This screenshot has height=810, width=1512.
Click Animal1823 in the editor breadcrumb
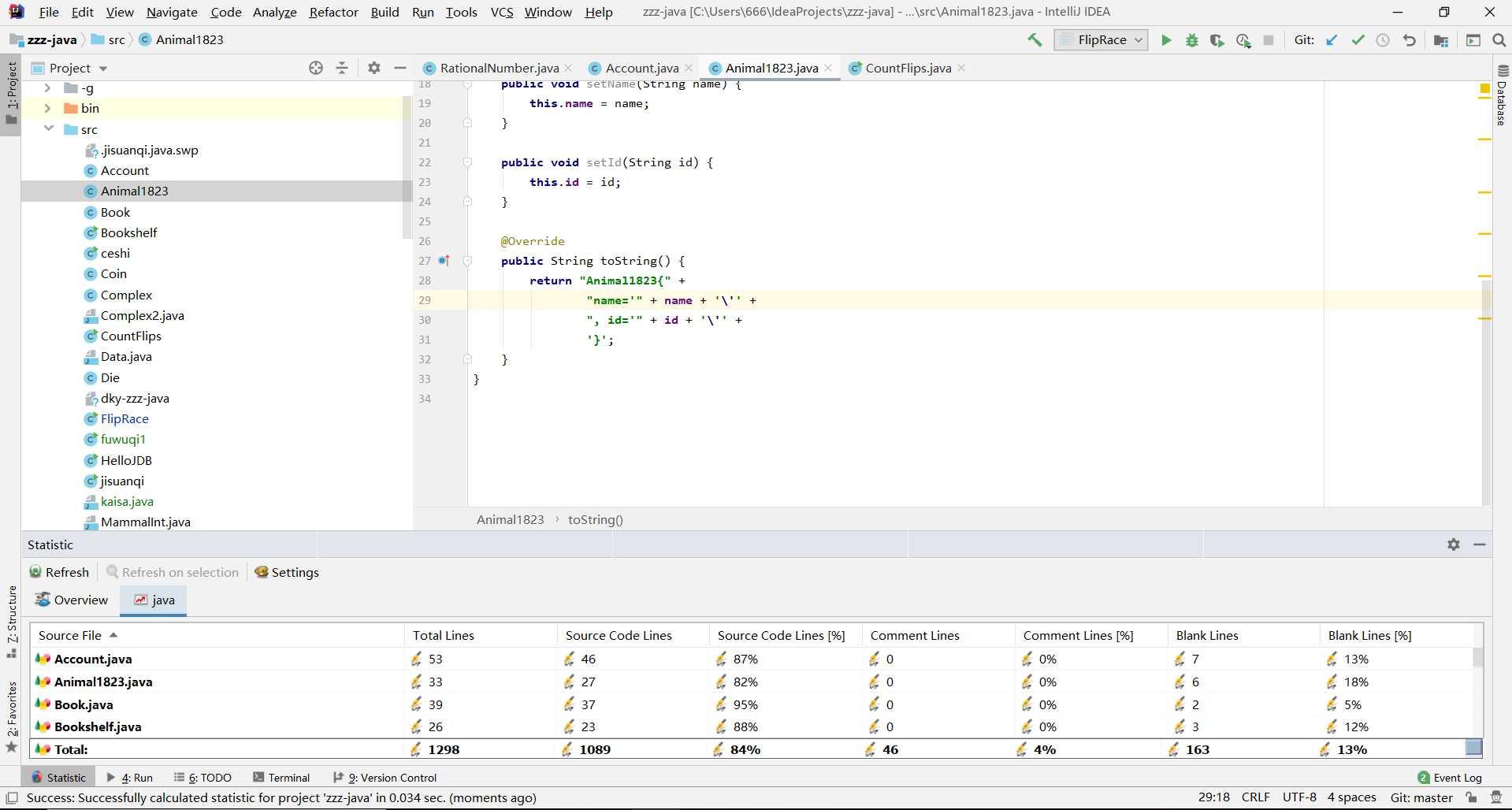pyautogui.click(x=510, y=519)
